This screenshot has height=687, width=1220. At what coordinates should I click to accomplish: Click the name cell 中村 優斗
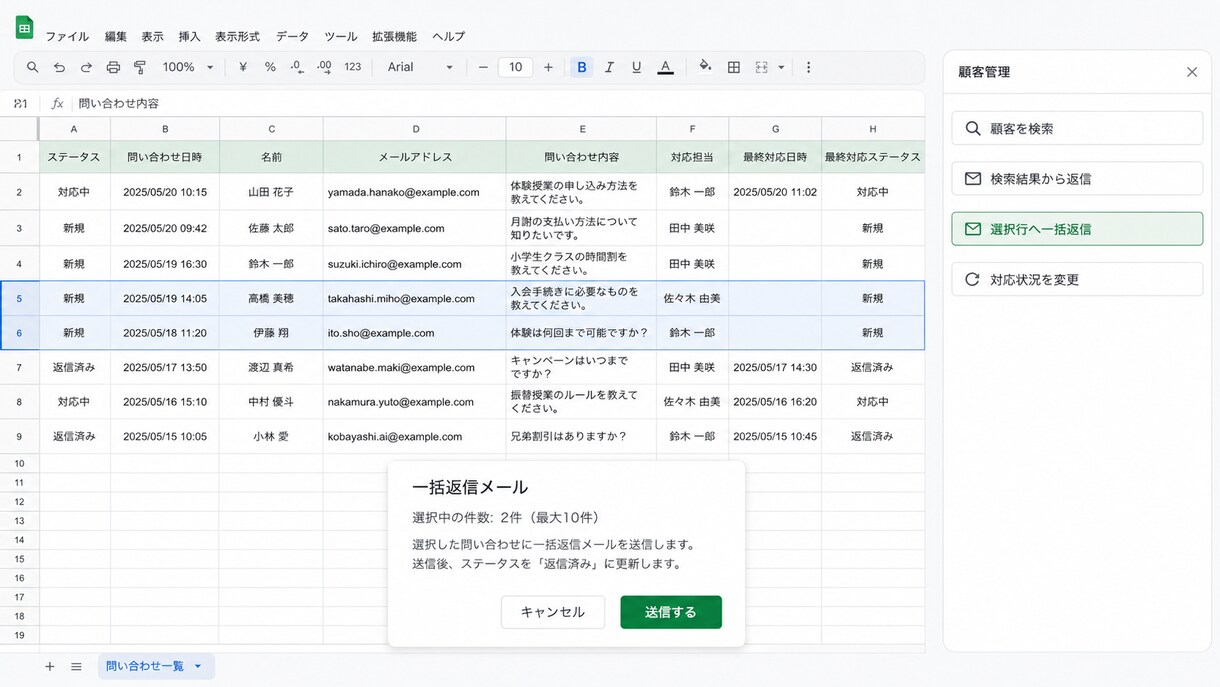tap(271, 402)
